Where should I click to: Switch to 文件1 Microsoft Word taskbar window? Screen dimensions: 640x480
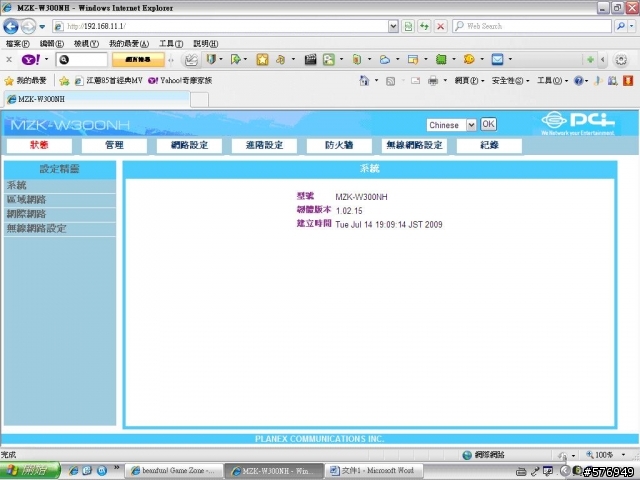tap(373, 471)
